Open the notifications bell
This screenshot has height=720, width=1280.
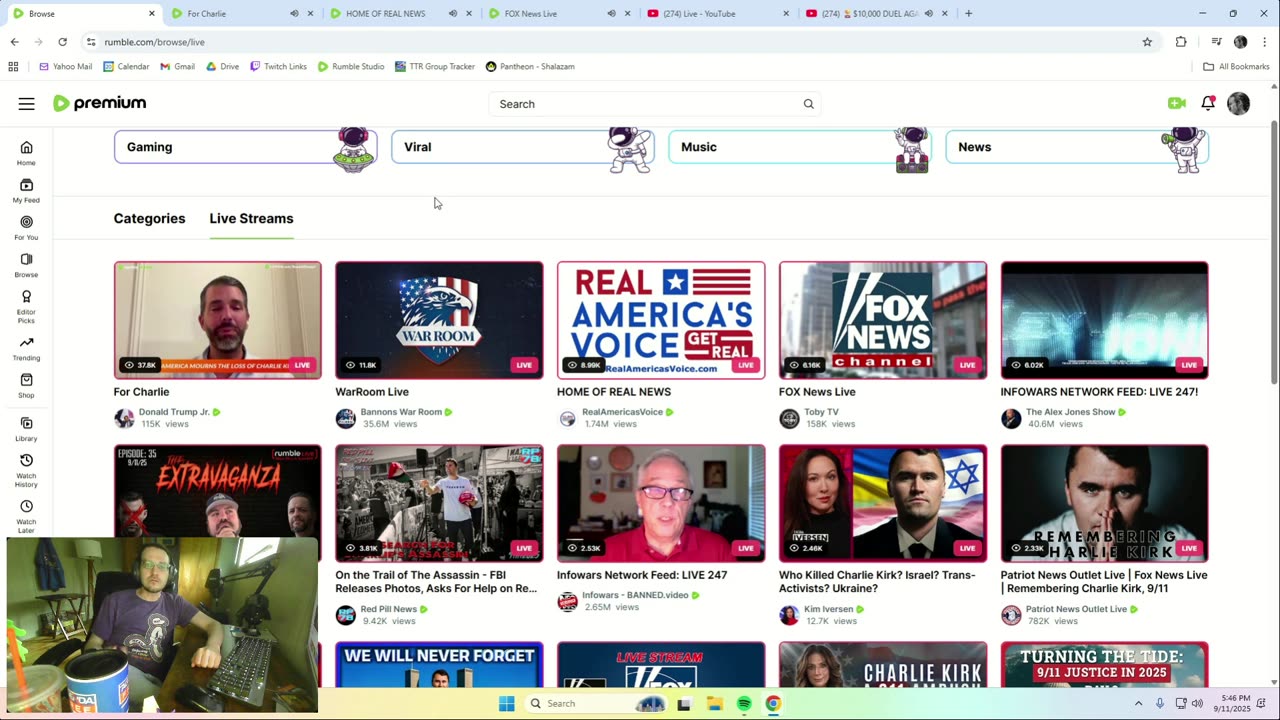pyautogui.click(x=1208, y=103)
